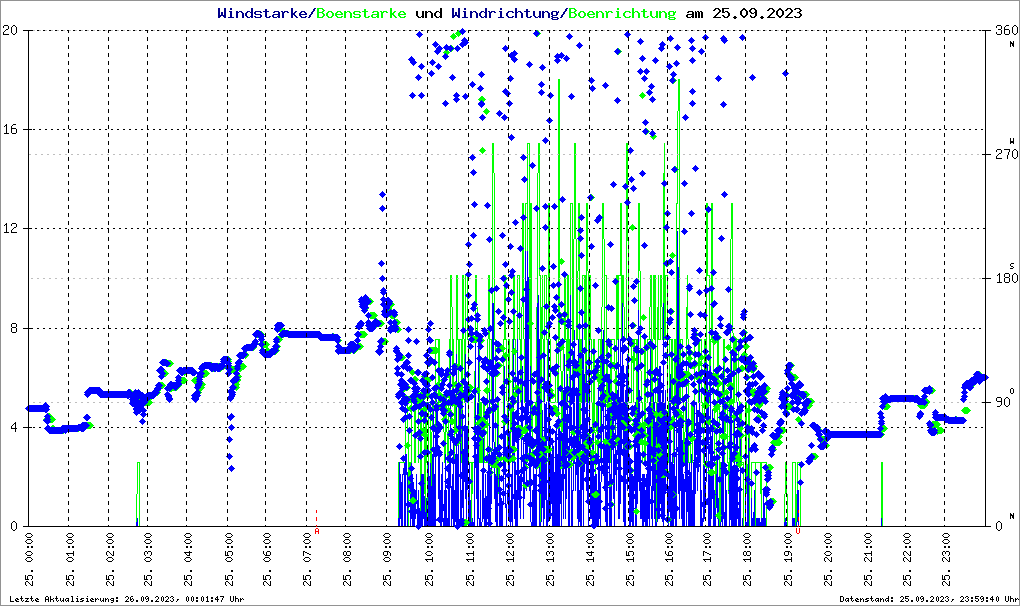
Task: Click the '25. 02:00' time axis label
Action: pos(109,560)
